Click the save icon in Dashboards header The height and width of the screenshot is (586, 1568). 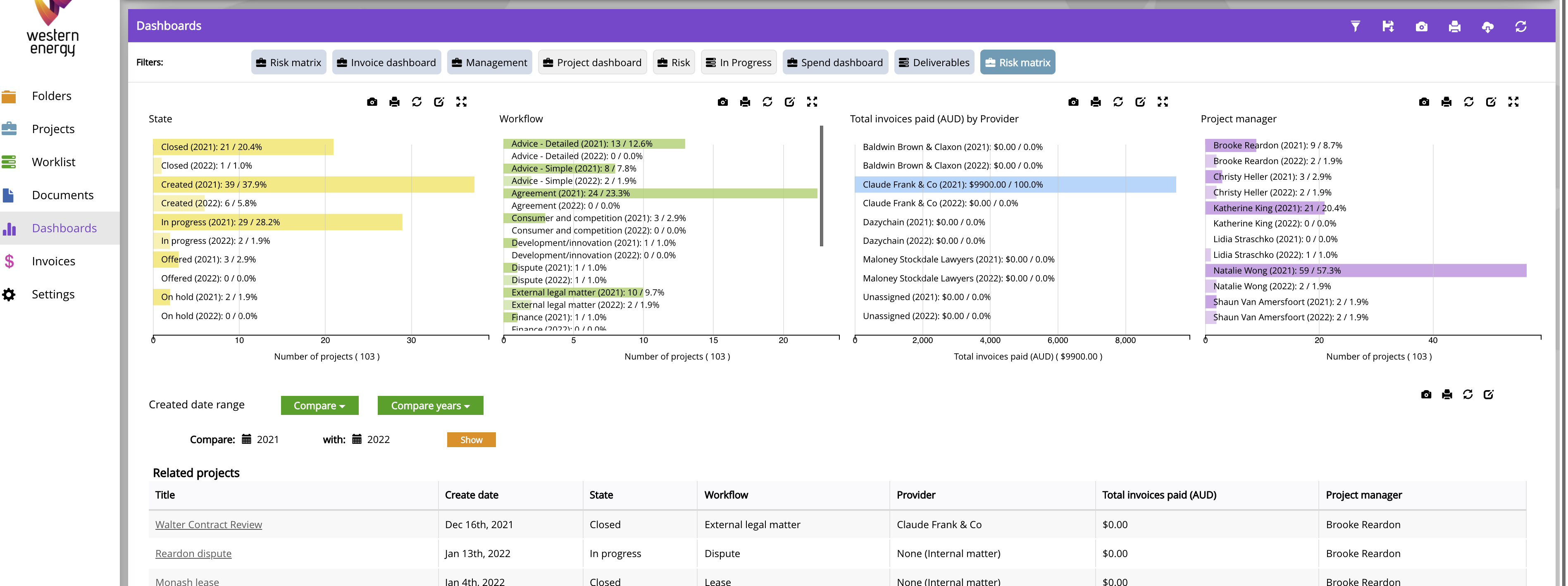coord(1388,26)
